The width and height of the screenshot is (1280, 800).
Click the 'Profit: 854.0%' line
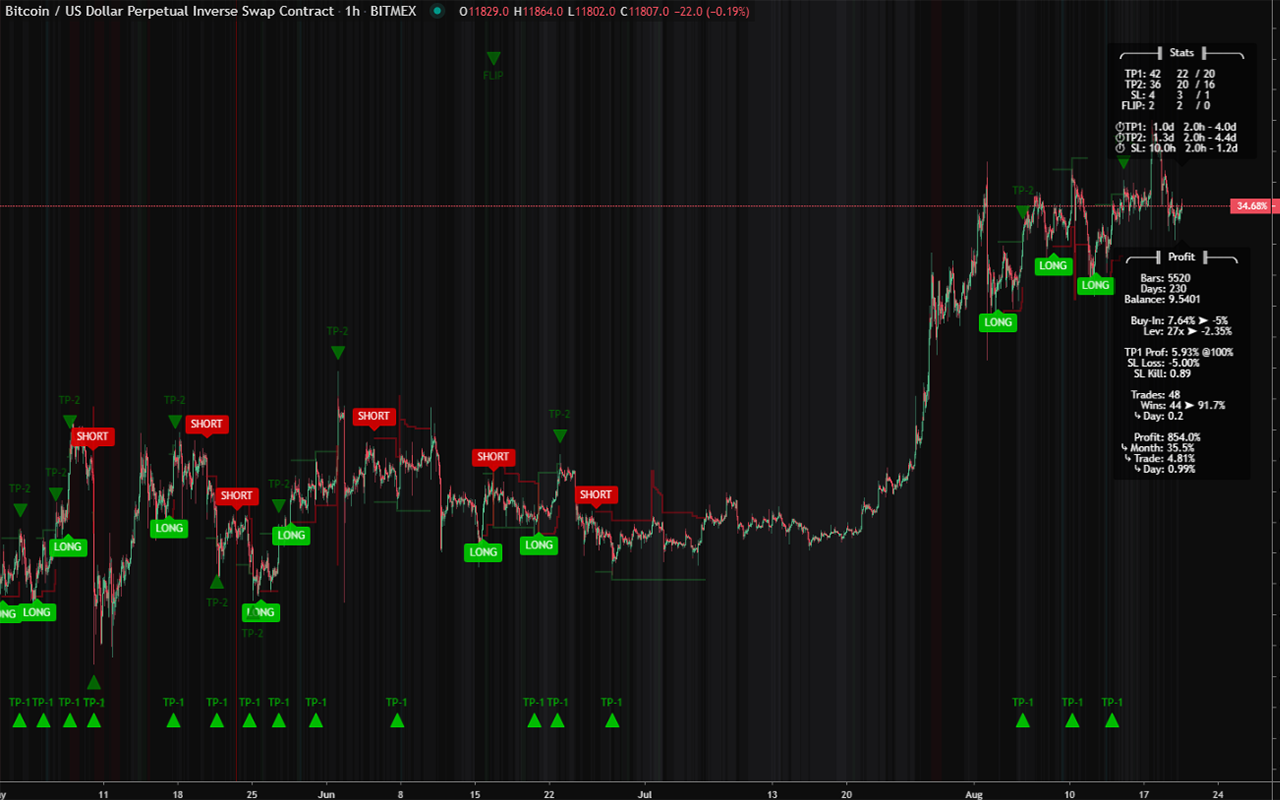[x=1167, y=437]
